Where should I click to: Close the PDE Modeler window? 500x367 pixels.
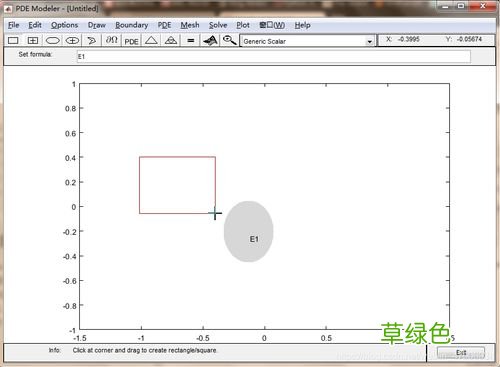tap(482, 6)
